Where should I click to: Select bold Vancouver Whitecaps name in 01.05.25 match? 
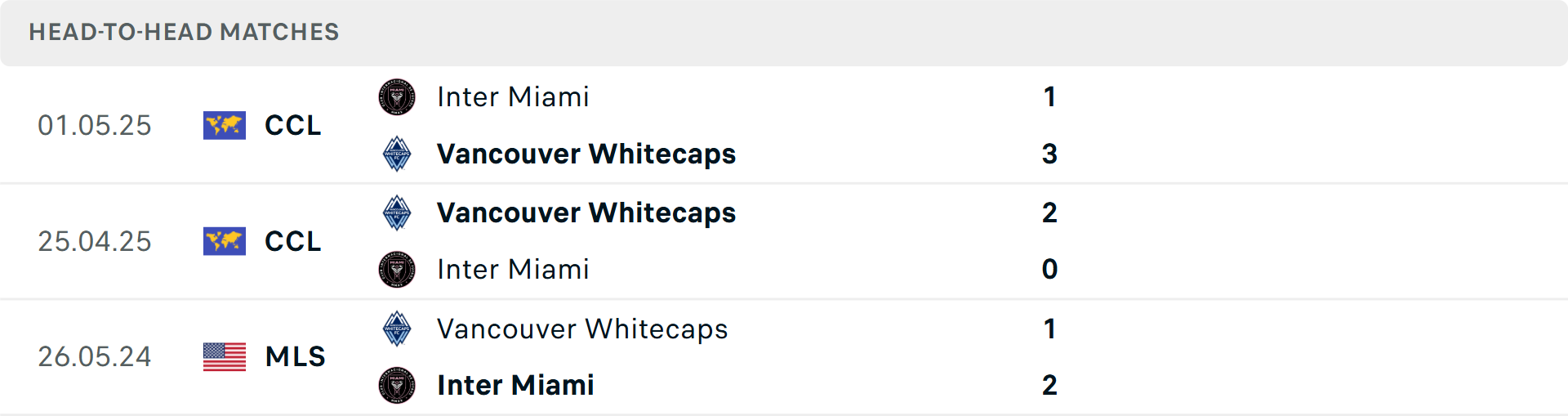point(586,154)
